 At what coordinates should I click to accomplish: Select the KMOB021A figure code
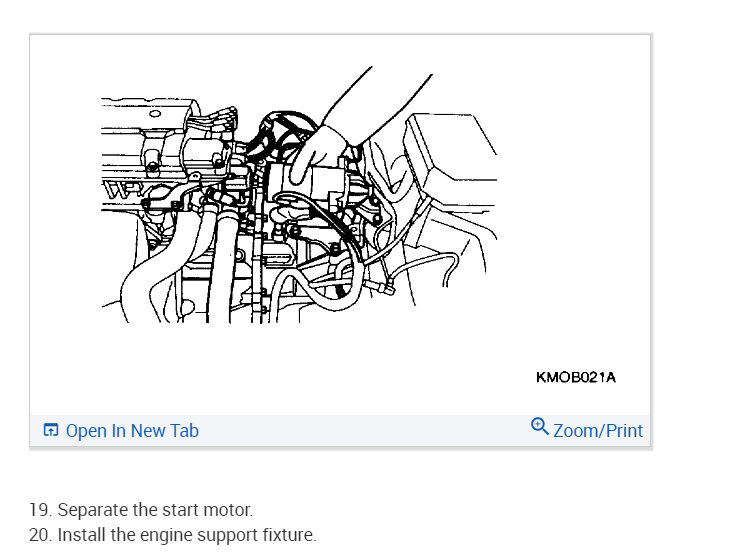pyautogui.click(x=576, y=378)
